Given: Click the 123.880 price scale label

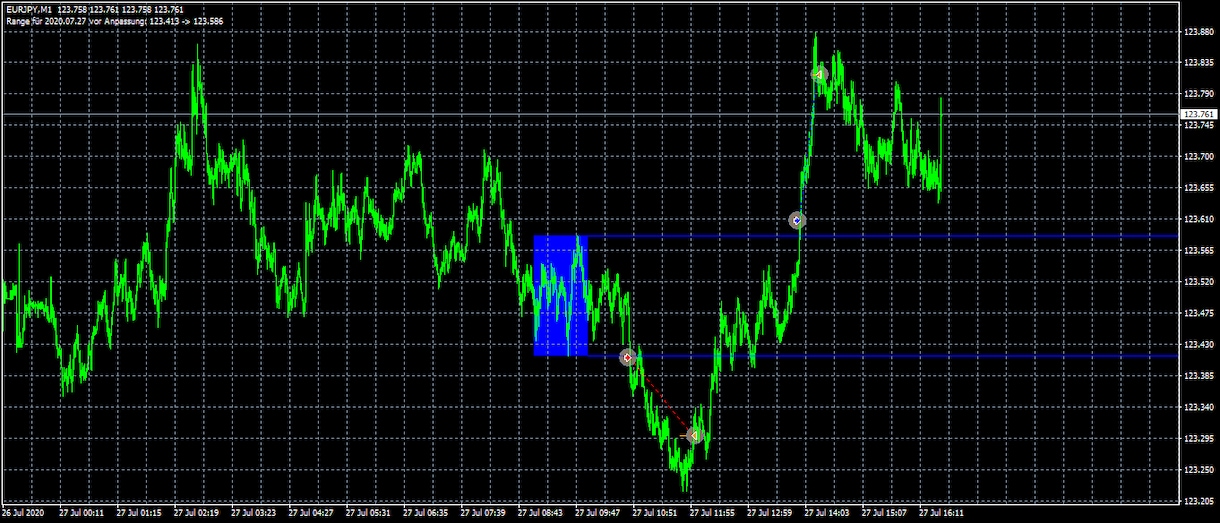Looking at the screenshot, I should pos(1199,31).
